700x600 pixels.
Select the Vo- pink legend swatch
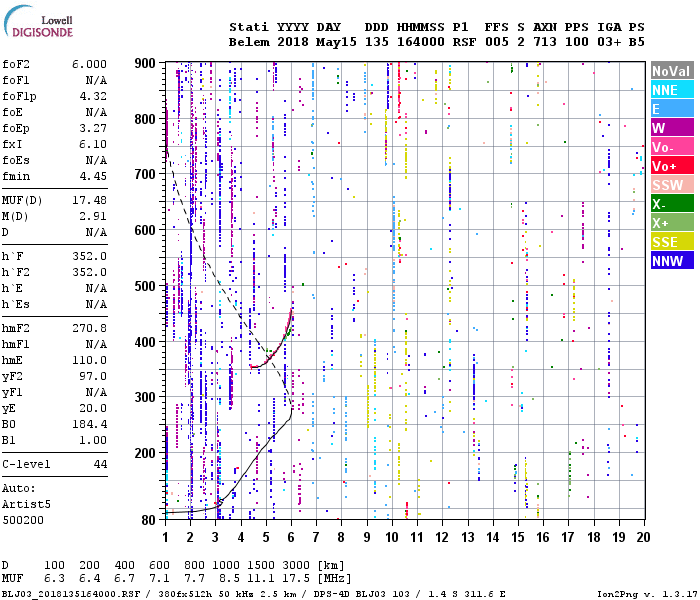coord(672,146)
